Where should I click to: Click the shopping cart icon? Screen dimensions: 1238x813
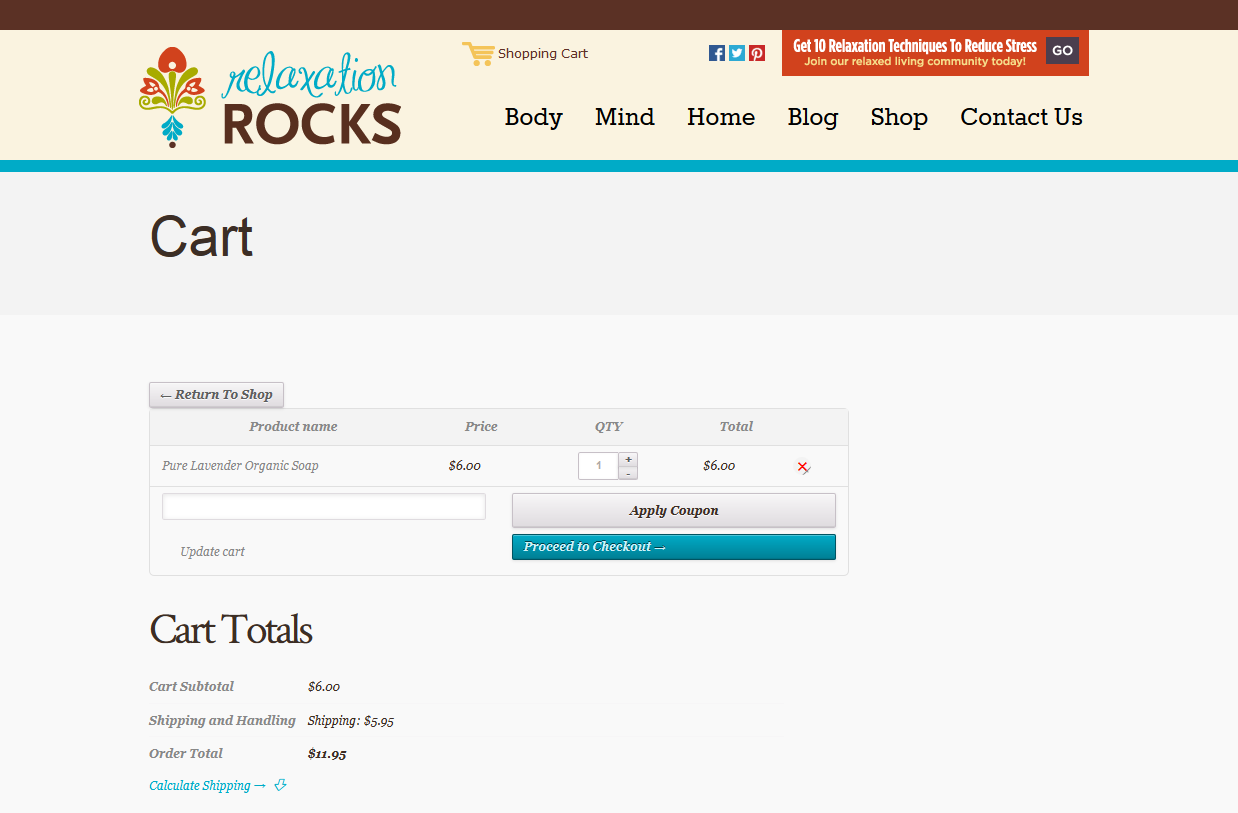[478, 54]
